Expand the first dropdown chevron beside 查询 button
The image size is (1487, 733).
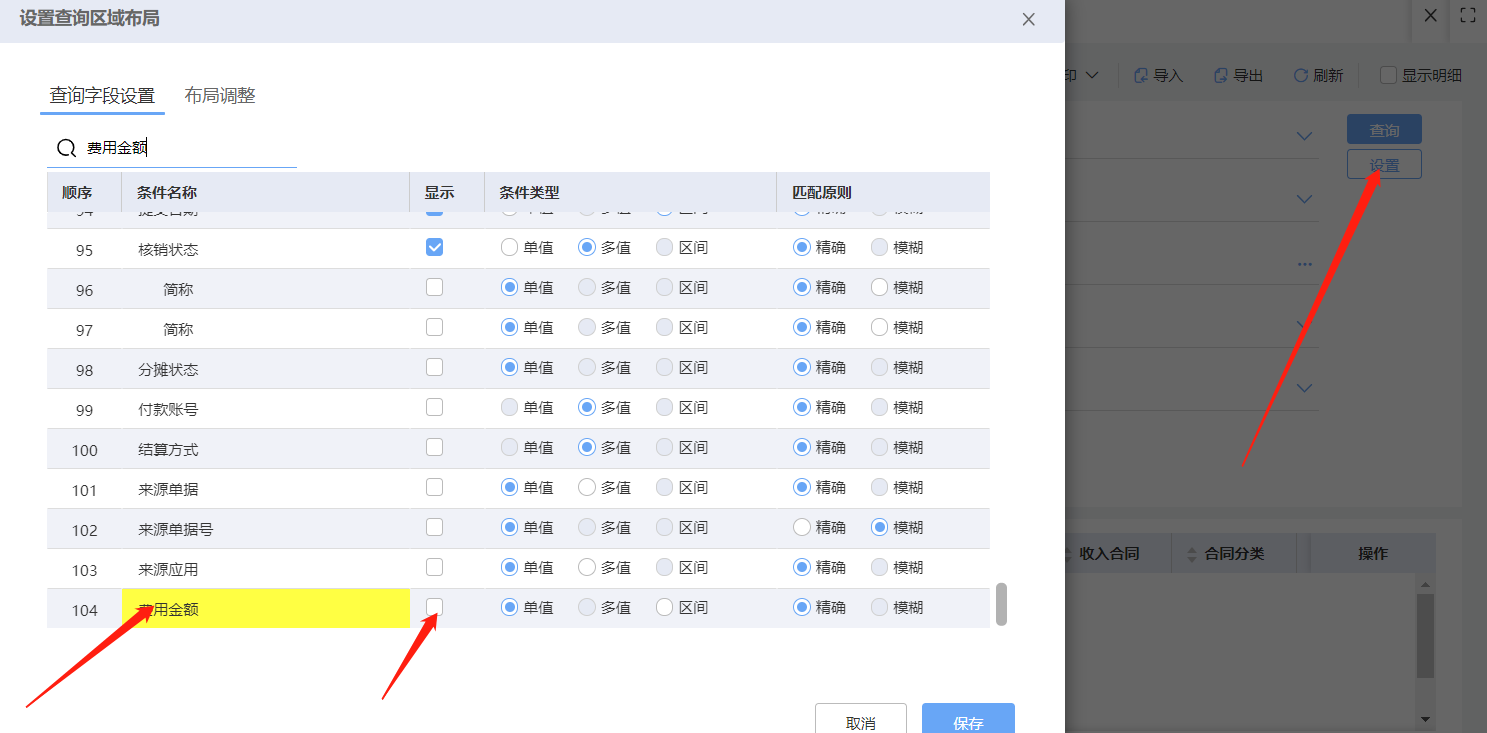1304,136
